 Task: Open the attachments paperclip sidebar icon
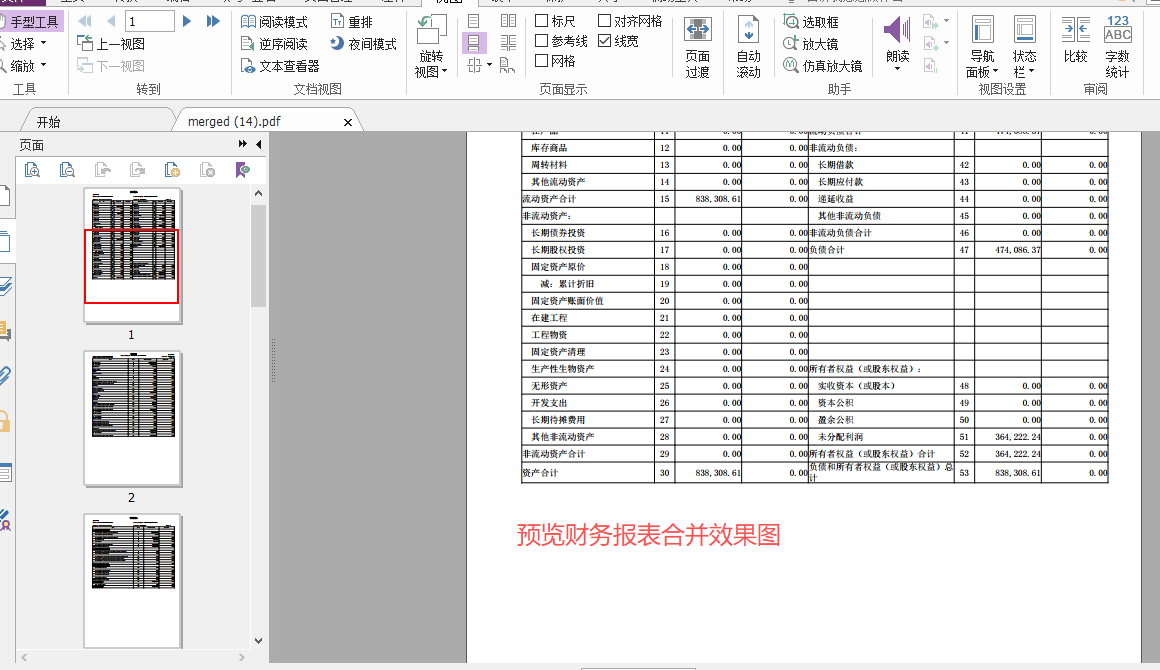coord(5,376)
